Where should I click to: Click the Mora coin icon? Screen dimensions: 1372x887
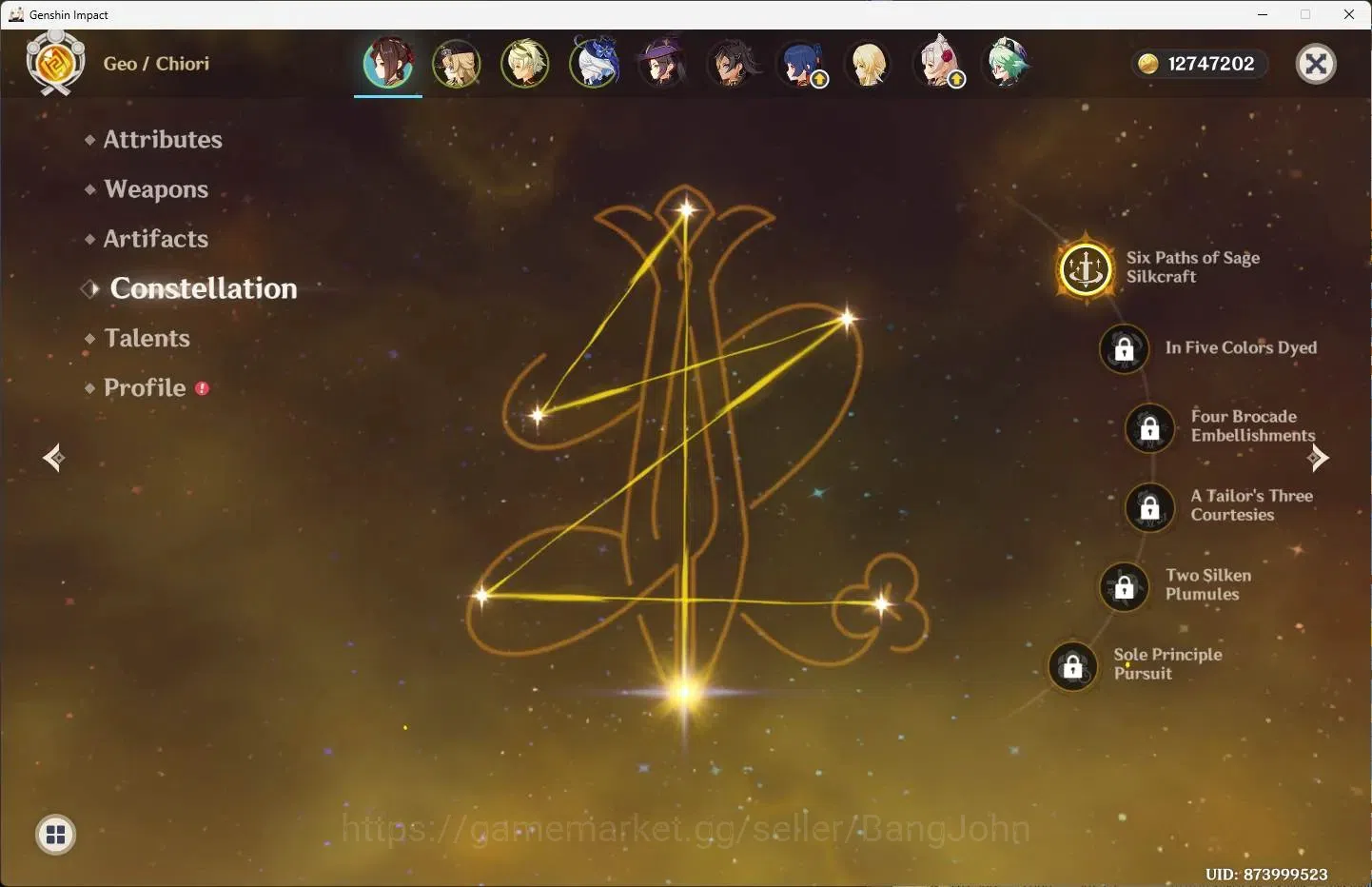tap(1148, 64)
